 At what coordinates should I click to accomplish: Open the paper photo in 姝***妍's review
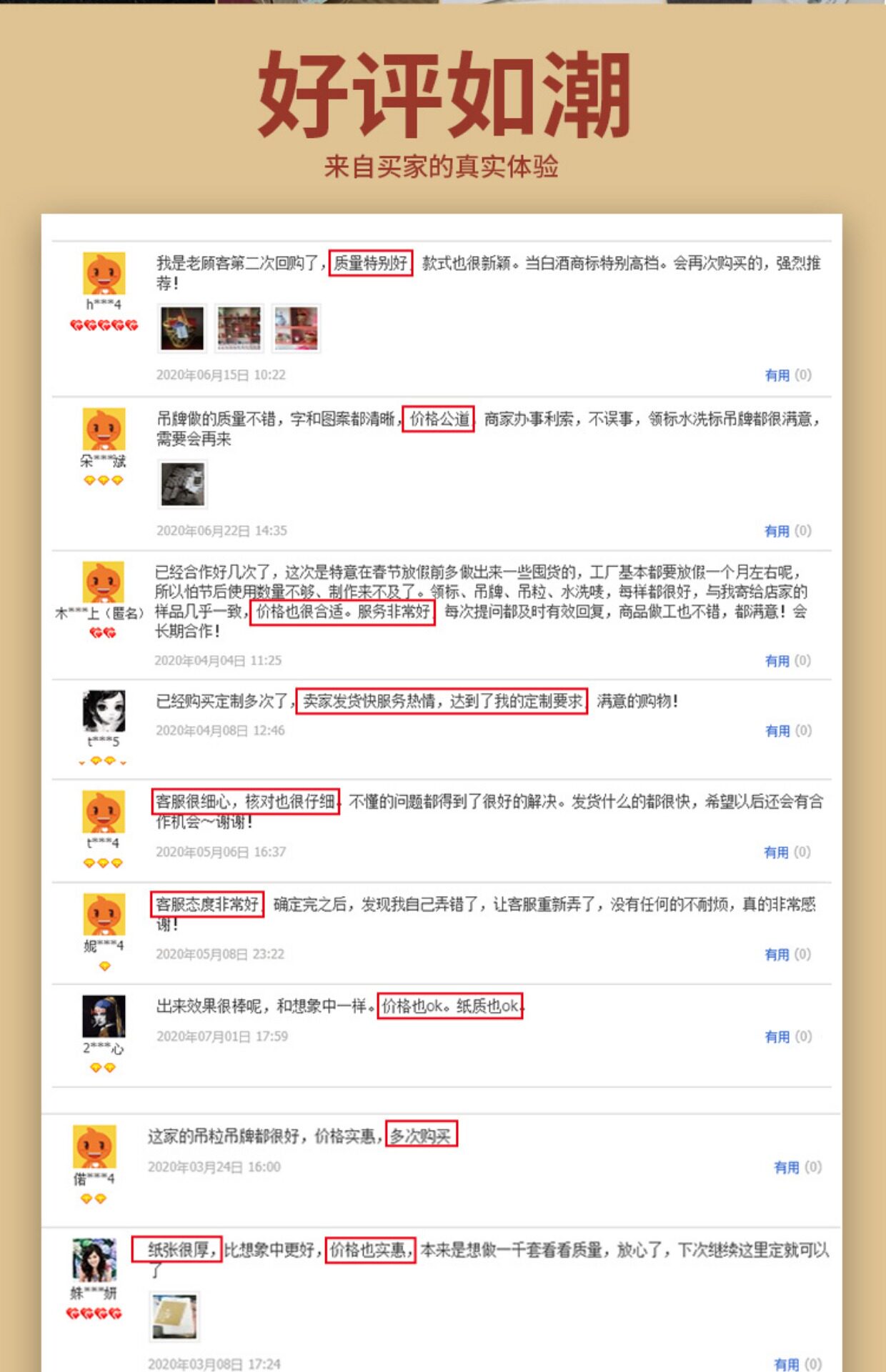click(174, 1316)
